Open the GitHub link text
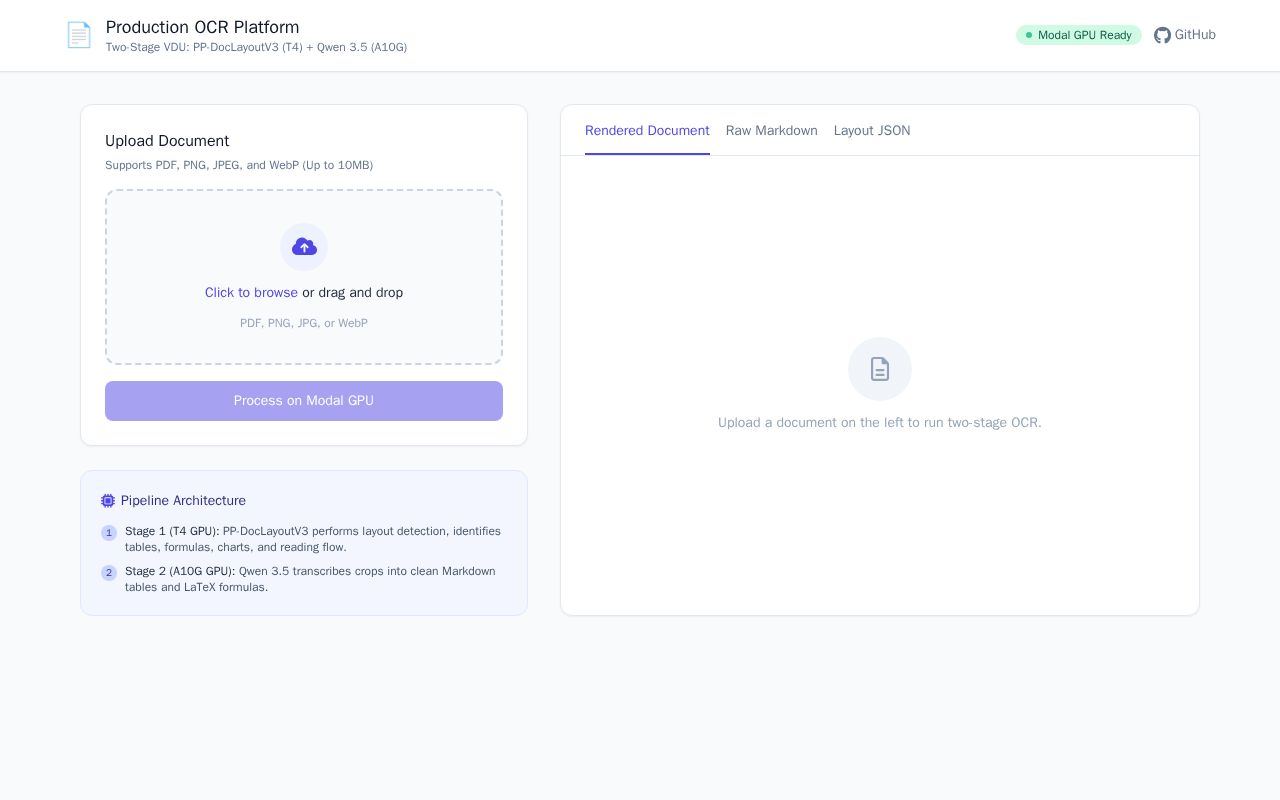1280x800 pixels. coord(1195,35)
